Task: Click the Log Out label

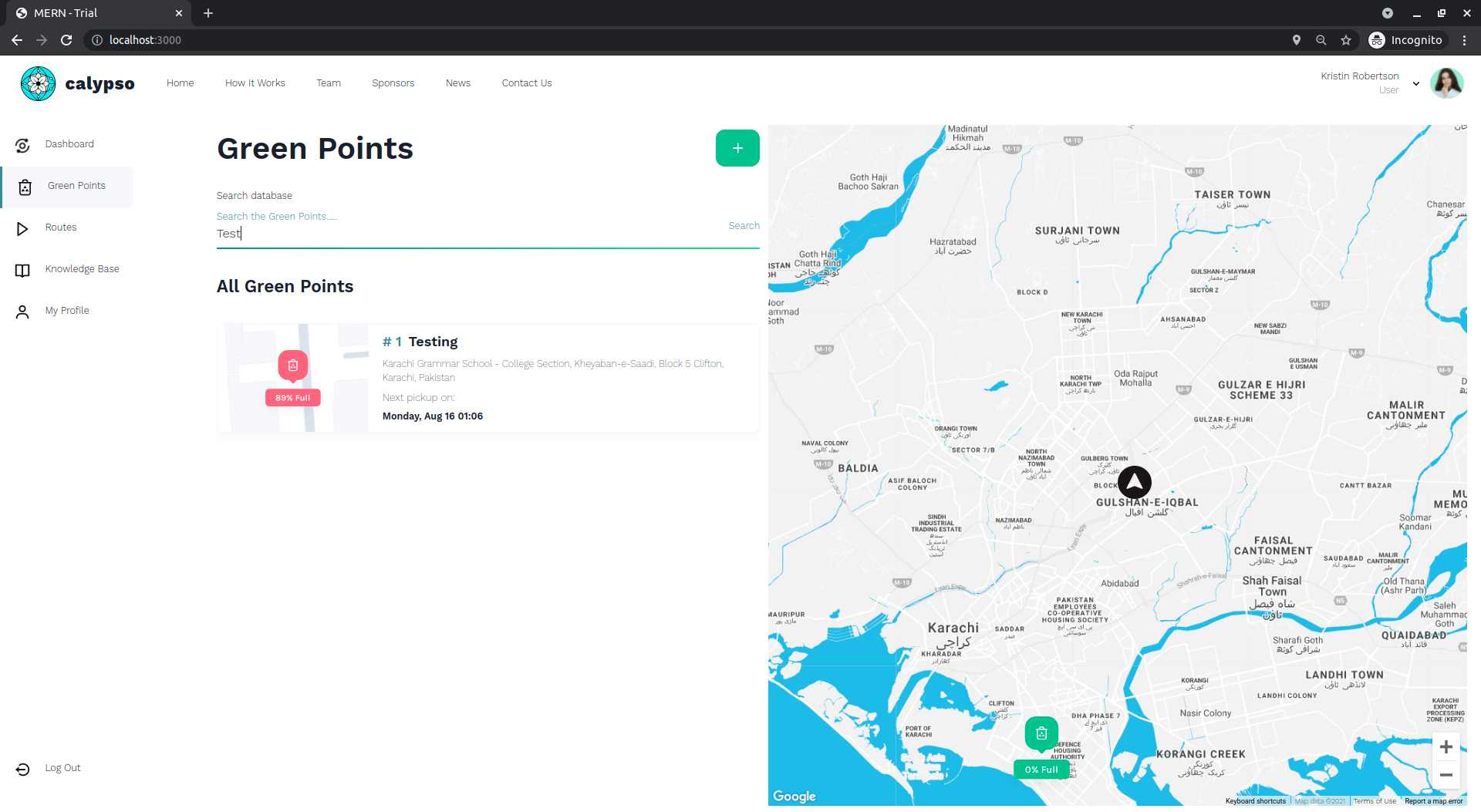Action: point(62,768)
